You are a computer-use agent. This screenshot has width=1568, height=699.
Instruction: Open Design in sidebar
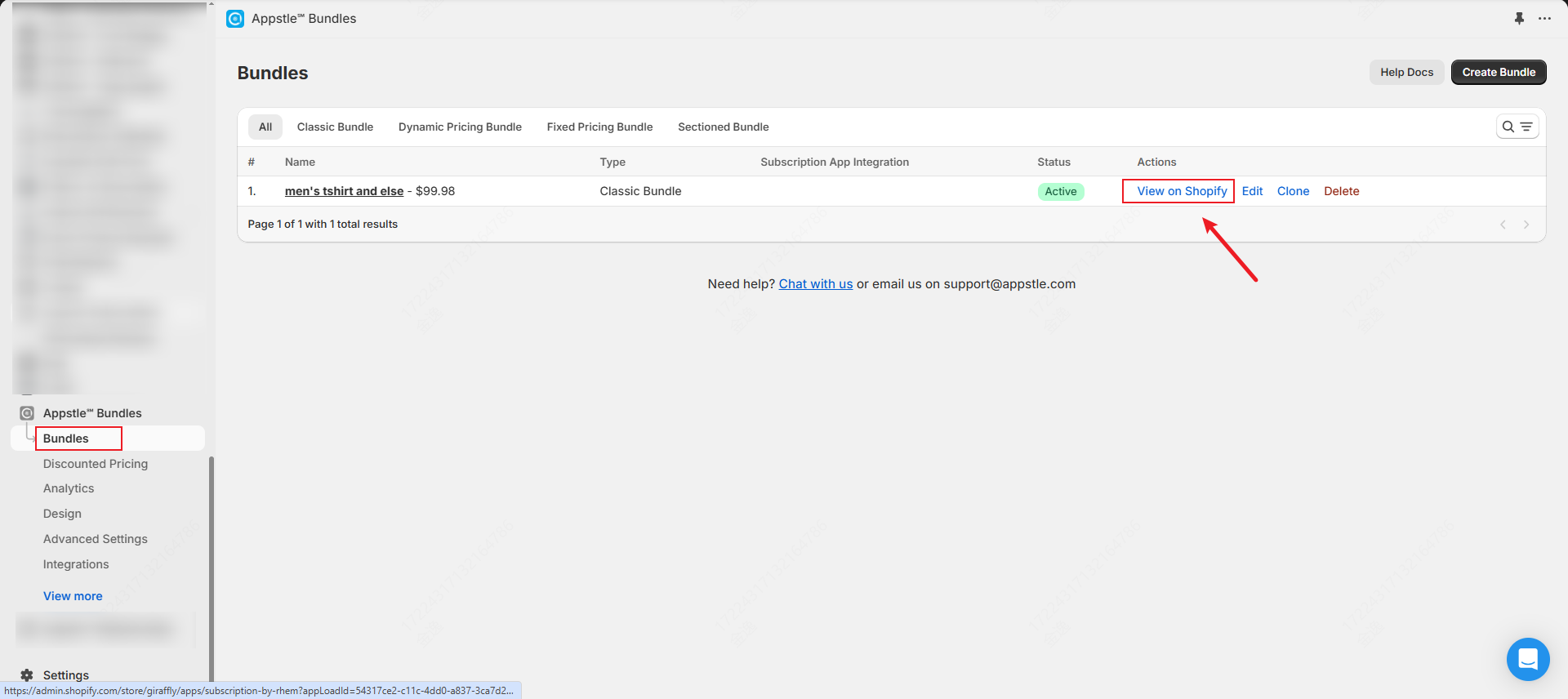coord(62,514)
